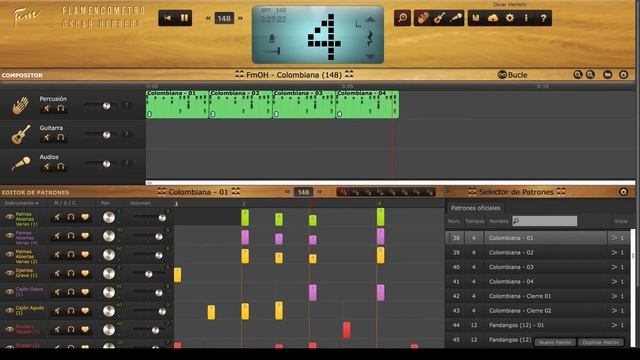Click the pan knob for Djembe Grave
This screenshot has height=360, width=640.
click(109, 273)
